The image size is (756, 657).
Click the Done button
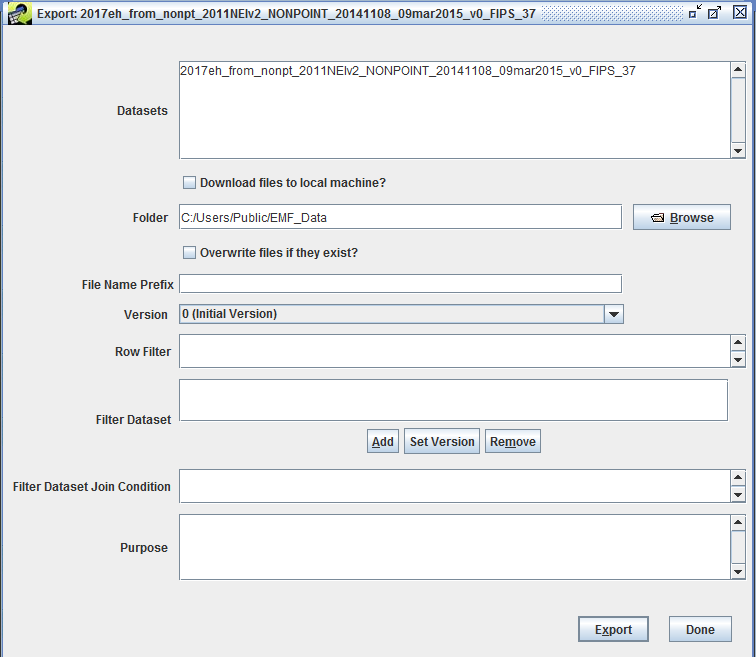(700, 629)
